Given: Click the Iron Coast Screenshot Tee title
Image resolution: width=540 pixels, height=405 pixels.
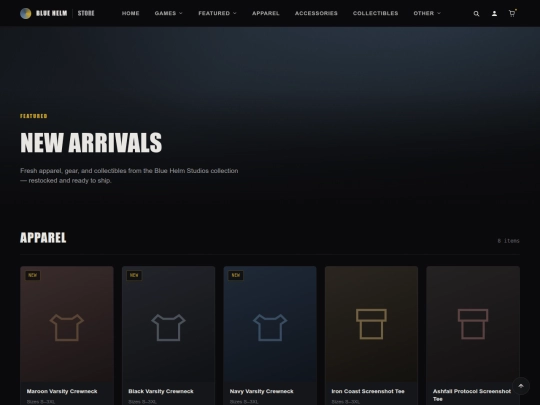Looking at the screenshot, I should [x=368, y=391].
